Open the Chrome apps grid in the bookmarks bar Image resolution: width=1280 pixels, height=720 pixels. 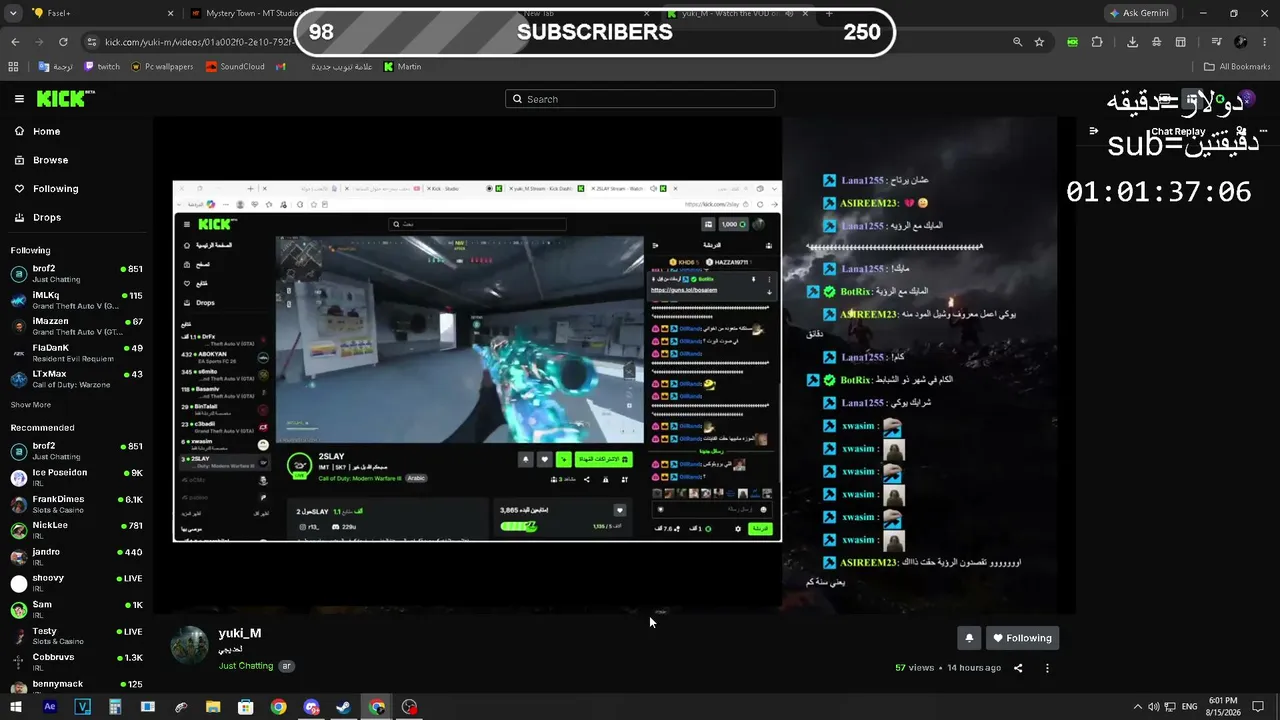coord(13,67)
